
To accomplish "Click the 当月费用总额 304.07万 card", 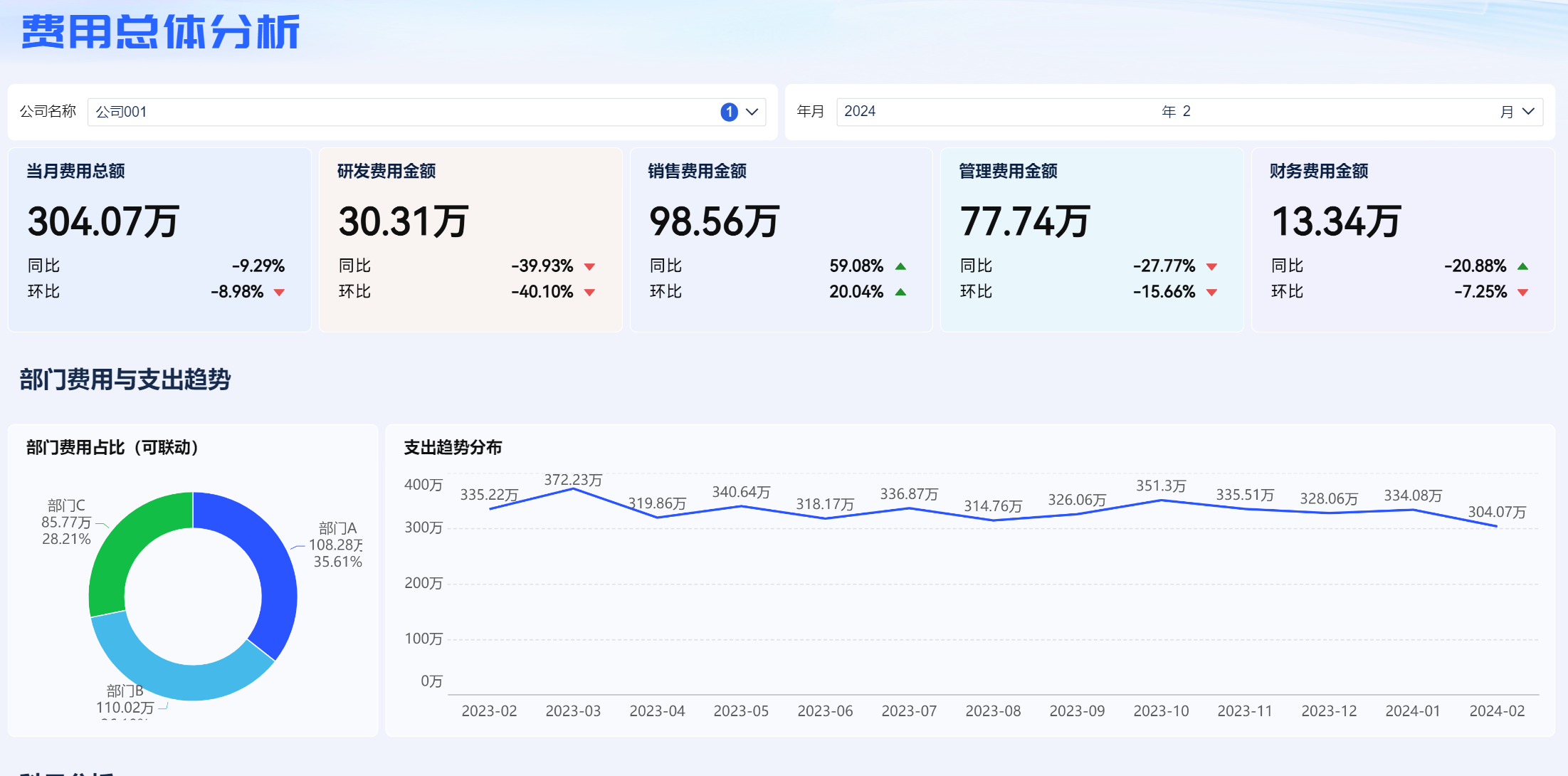I will click(x=159, y=239).
